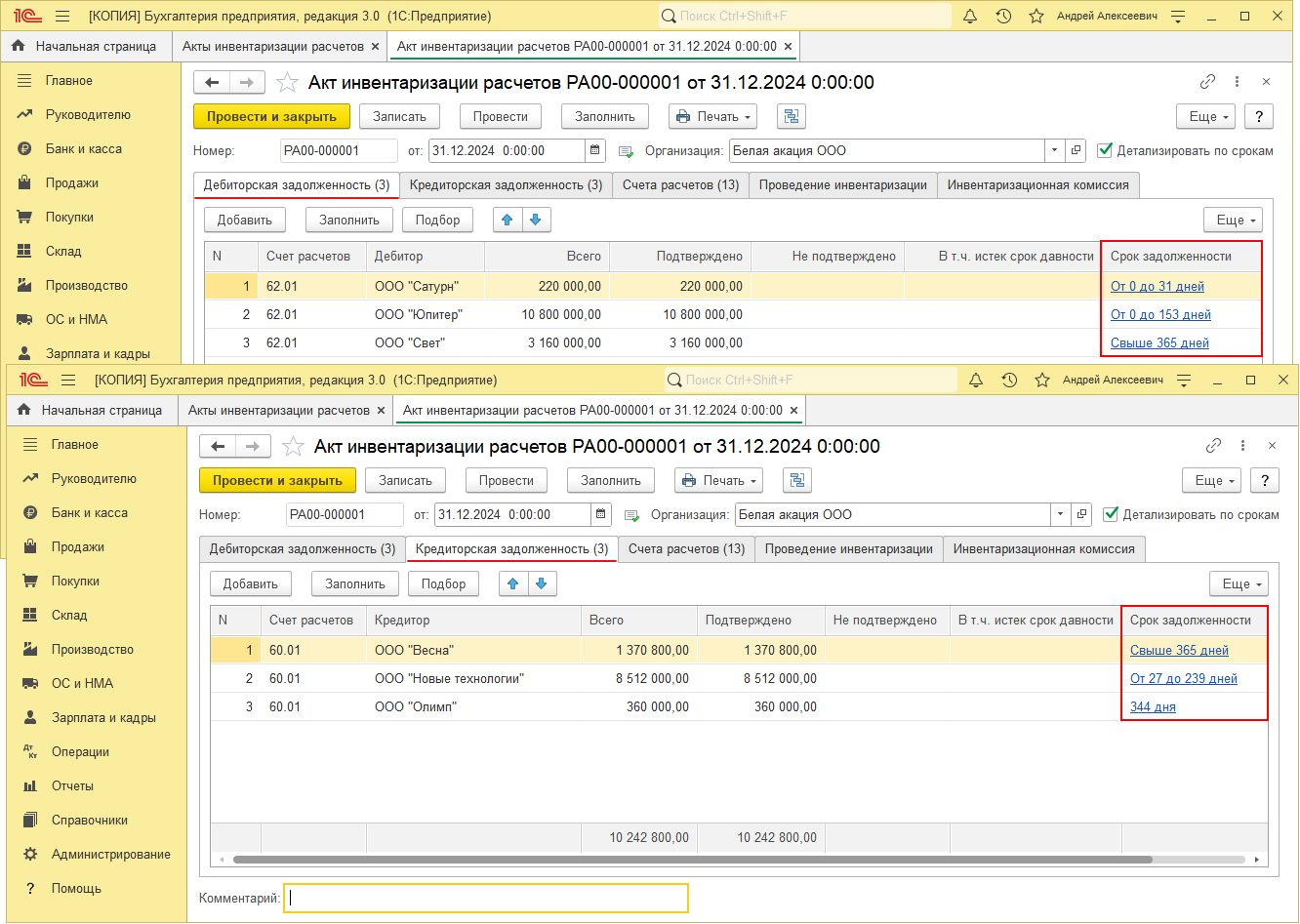
Task: Open the calendar picker in the front window date field
Action: click(602, 514)
